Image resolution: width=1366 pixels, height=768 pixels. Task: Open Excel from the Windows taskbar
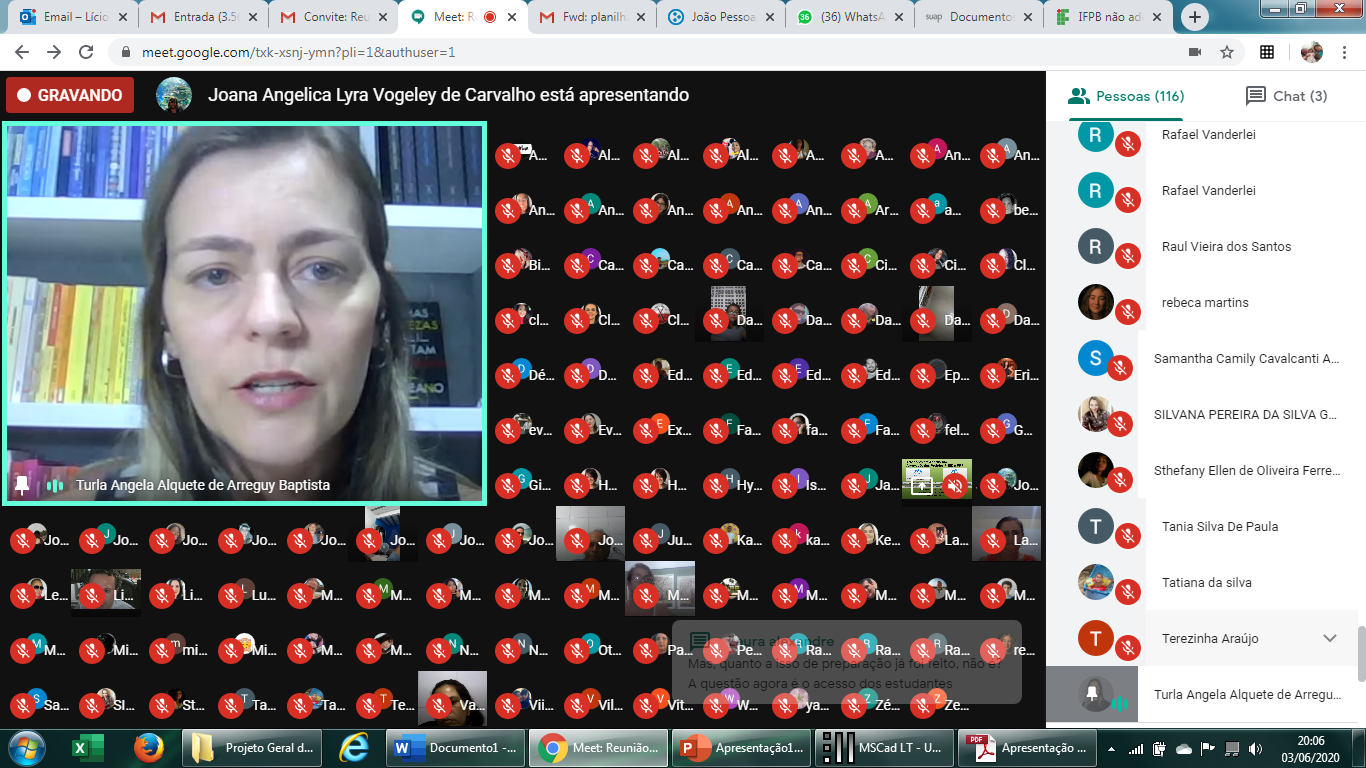(x=88, y=747)
